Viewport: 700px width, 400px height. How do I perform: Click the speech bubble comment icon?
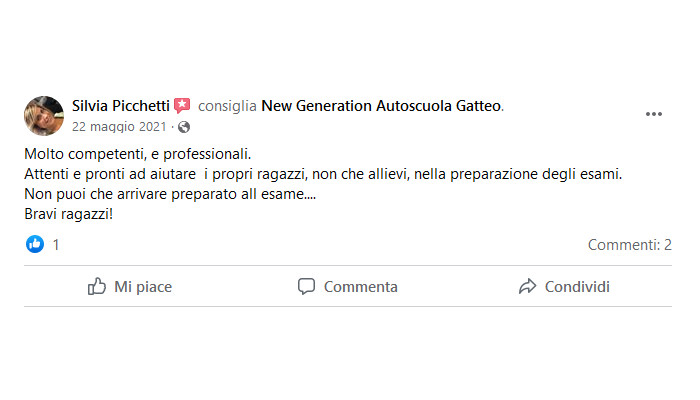click(307, 287)
